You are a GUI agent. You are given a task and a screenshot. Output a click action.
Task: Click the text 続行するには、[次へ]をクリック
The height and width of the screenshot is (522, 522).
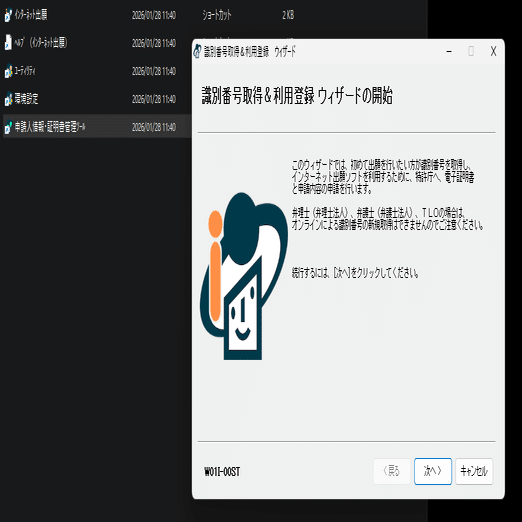coord(355,273)
